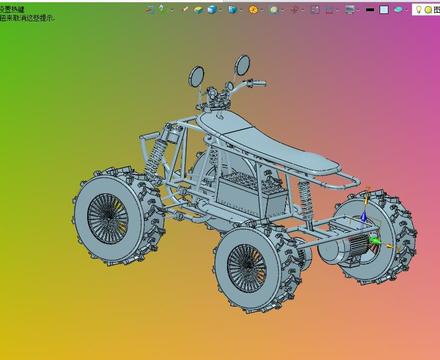Click the teal disc icon in toolbar
Screen dimensions: 440x360
tap(398, 10)
